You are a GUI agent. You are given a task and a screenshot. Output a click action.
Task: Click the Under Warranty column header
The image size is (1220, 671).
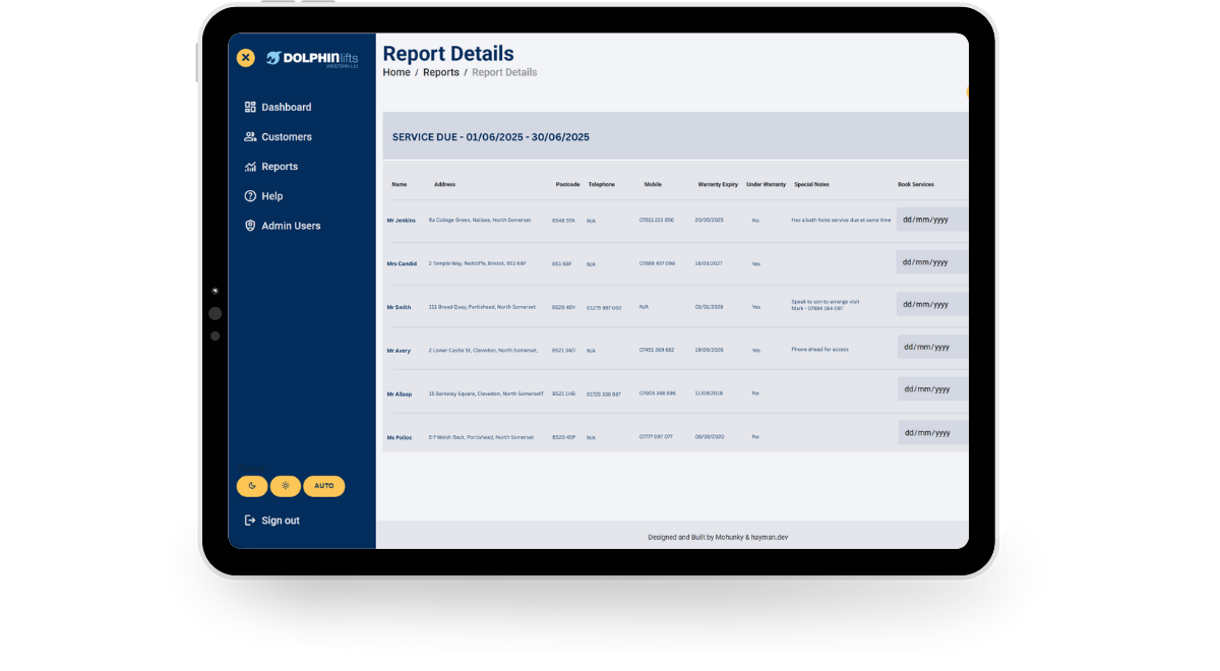[766, 185]
